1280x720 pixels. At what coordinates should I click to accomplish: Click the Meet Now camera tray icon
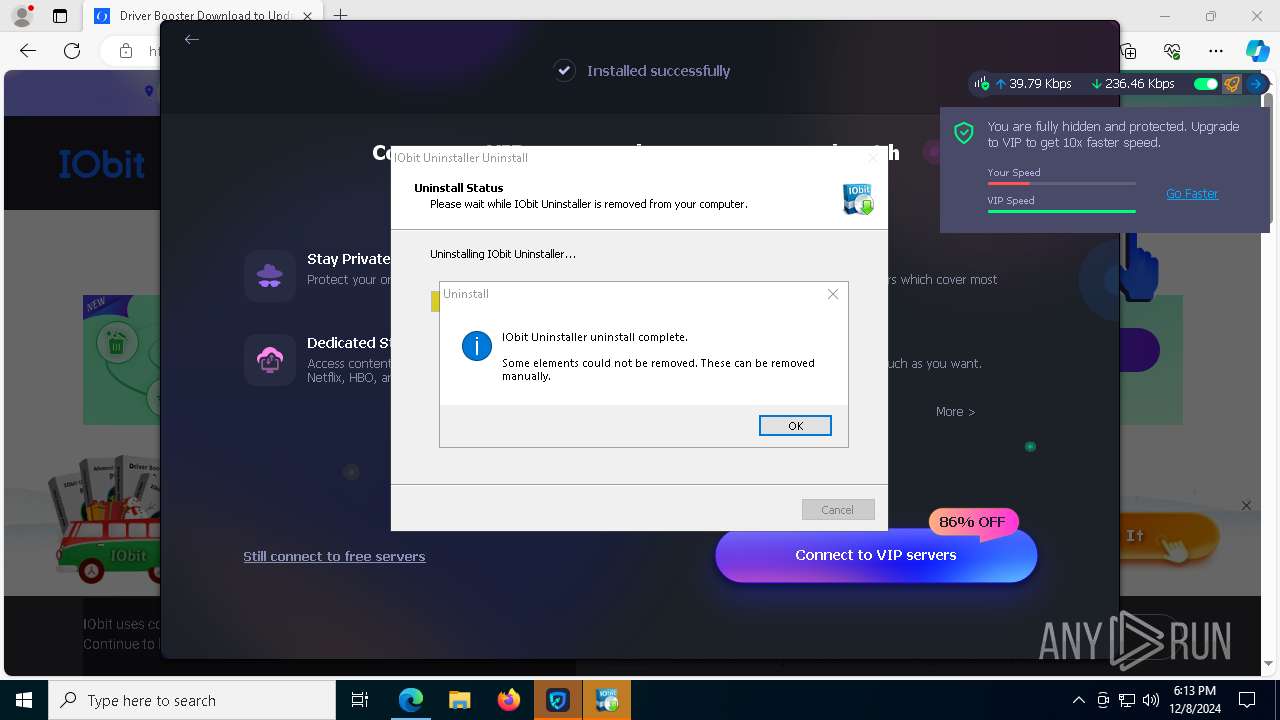pos(1103,700)
